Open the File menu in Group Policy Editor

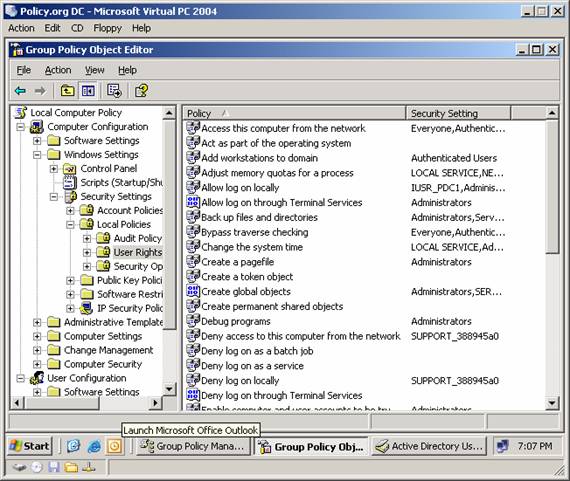[24, 70]
